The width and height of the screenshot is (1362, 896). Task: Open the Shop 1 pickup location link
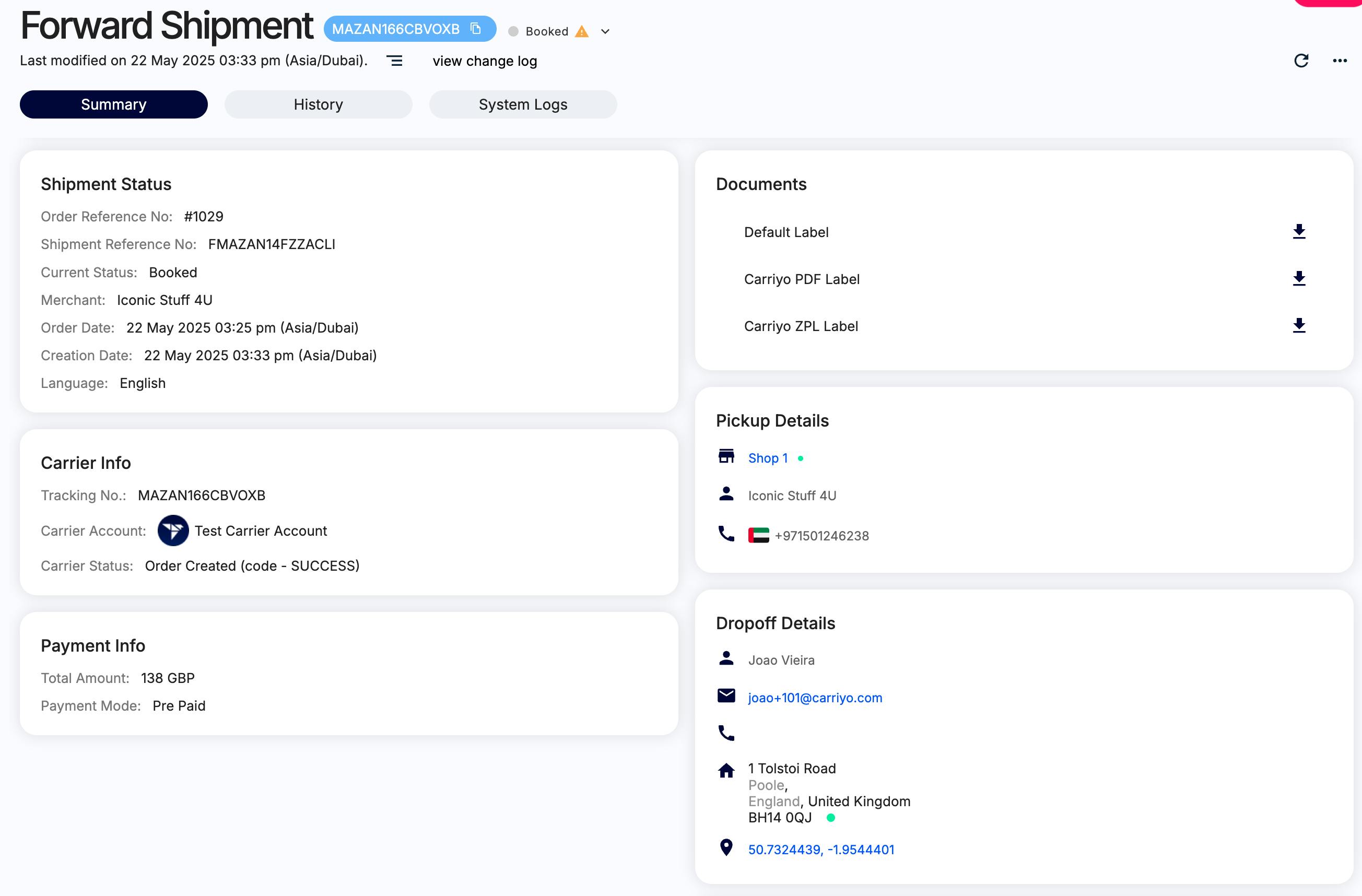coord(768,458)
